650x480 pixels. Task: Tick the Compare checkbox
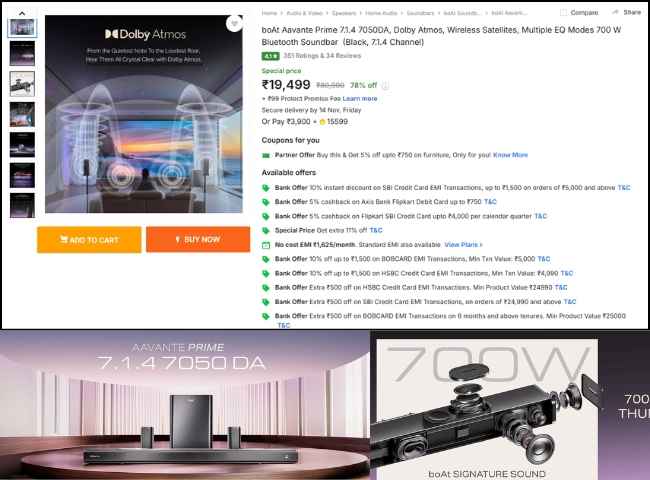pyautogui.click(x=563, y=12)
